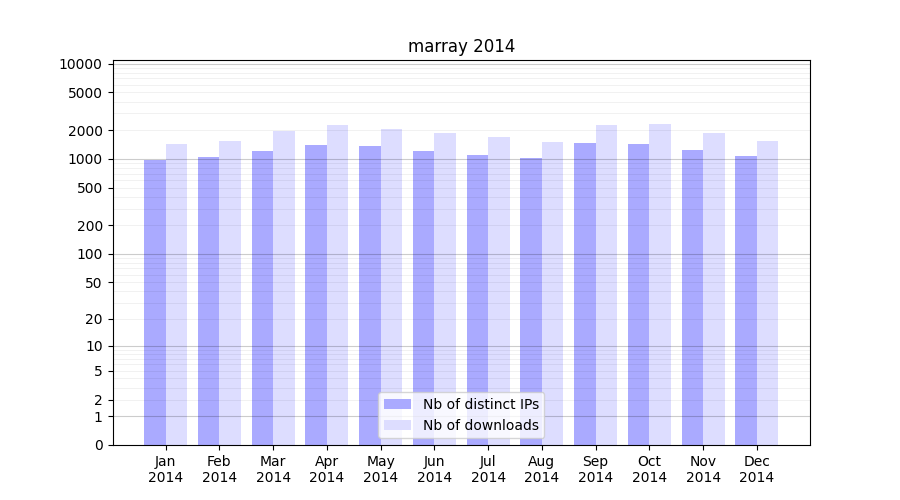Select the 'Nb of distinct IPs' legend label

pos(480,404)
